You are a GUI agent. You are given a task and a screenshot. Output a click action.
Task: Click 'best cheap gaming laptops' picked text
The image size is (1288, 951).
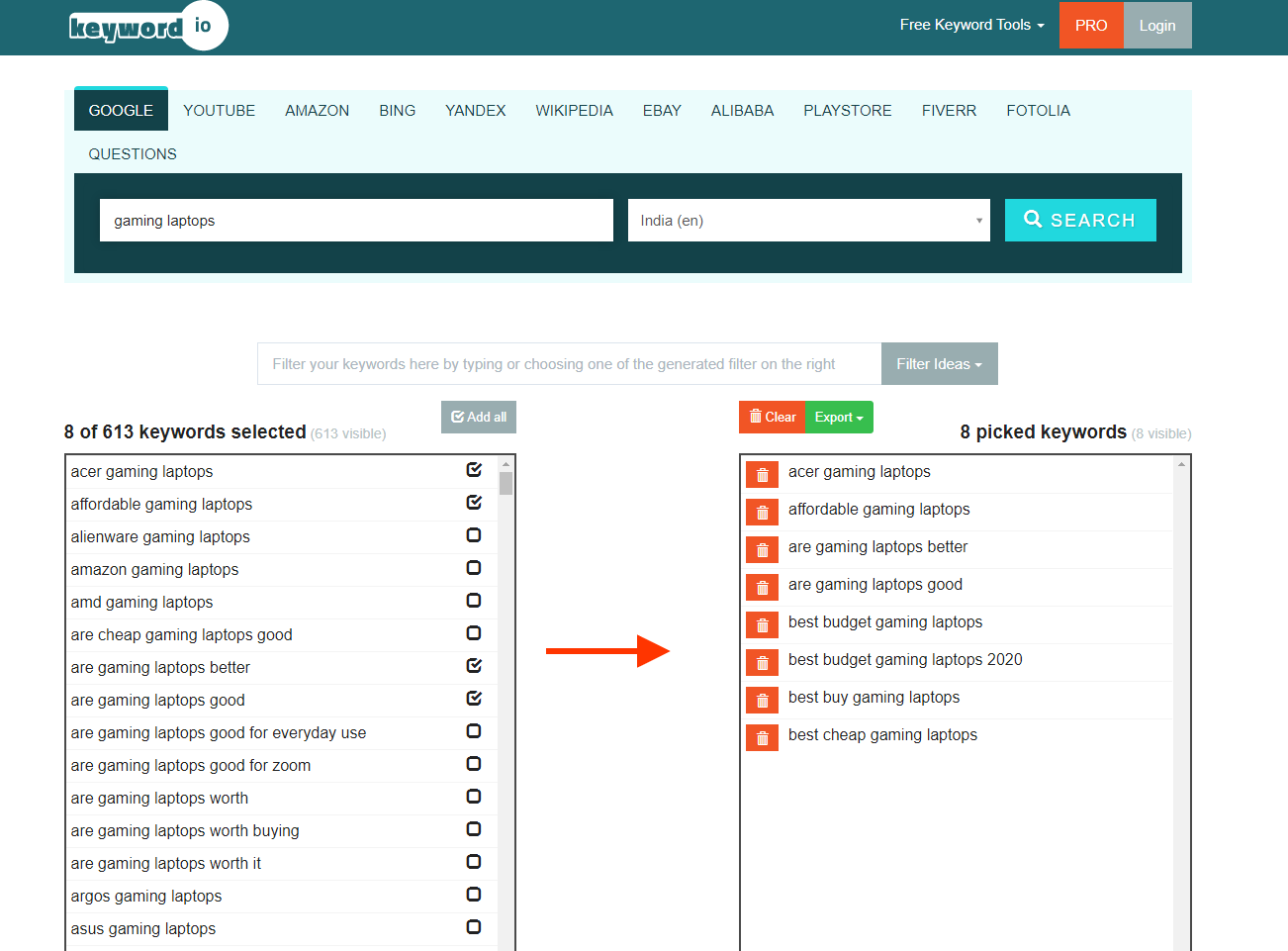point(882,735)
